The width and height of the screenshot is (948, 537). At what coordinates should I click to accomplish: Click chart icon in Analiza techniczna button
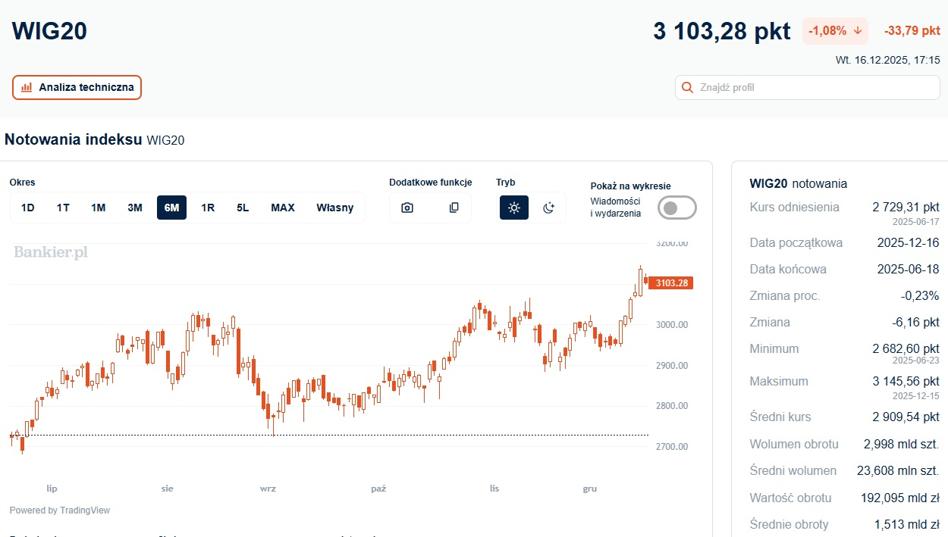(26, 87)
